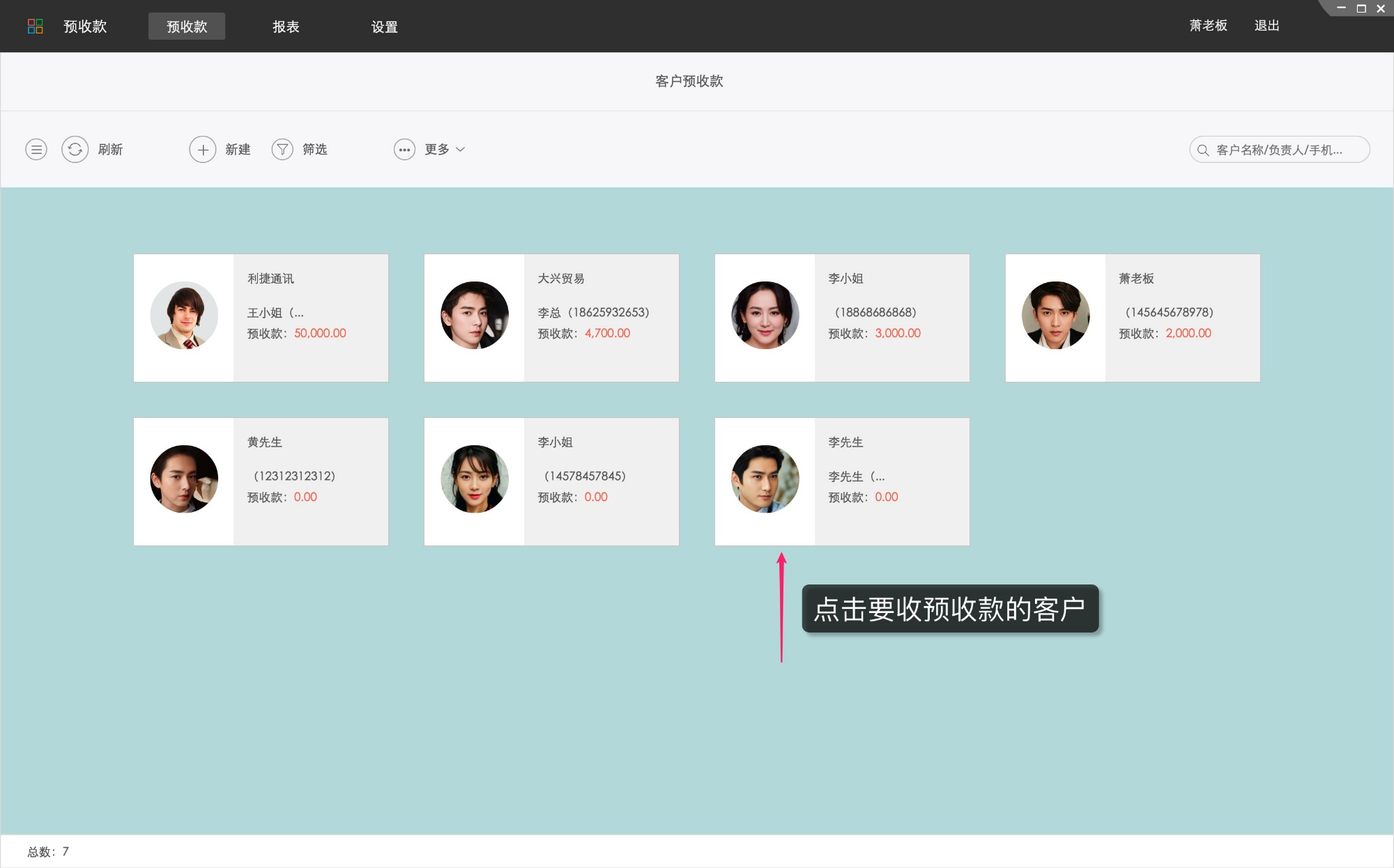Click the magnifier icon in the search box
This screenshot has width=1394, height=868.
[1202, 149]
